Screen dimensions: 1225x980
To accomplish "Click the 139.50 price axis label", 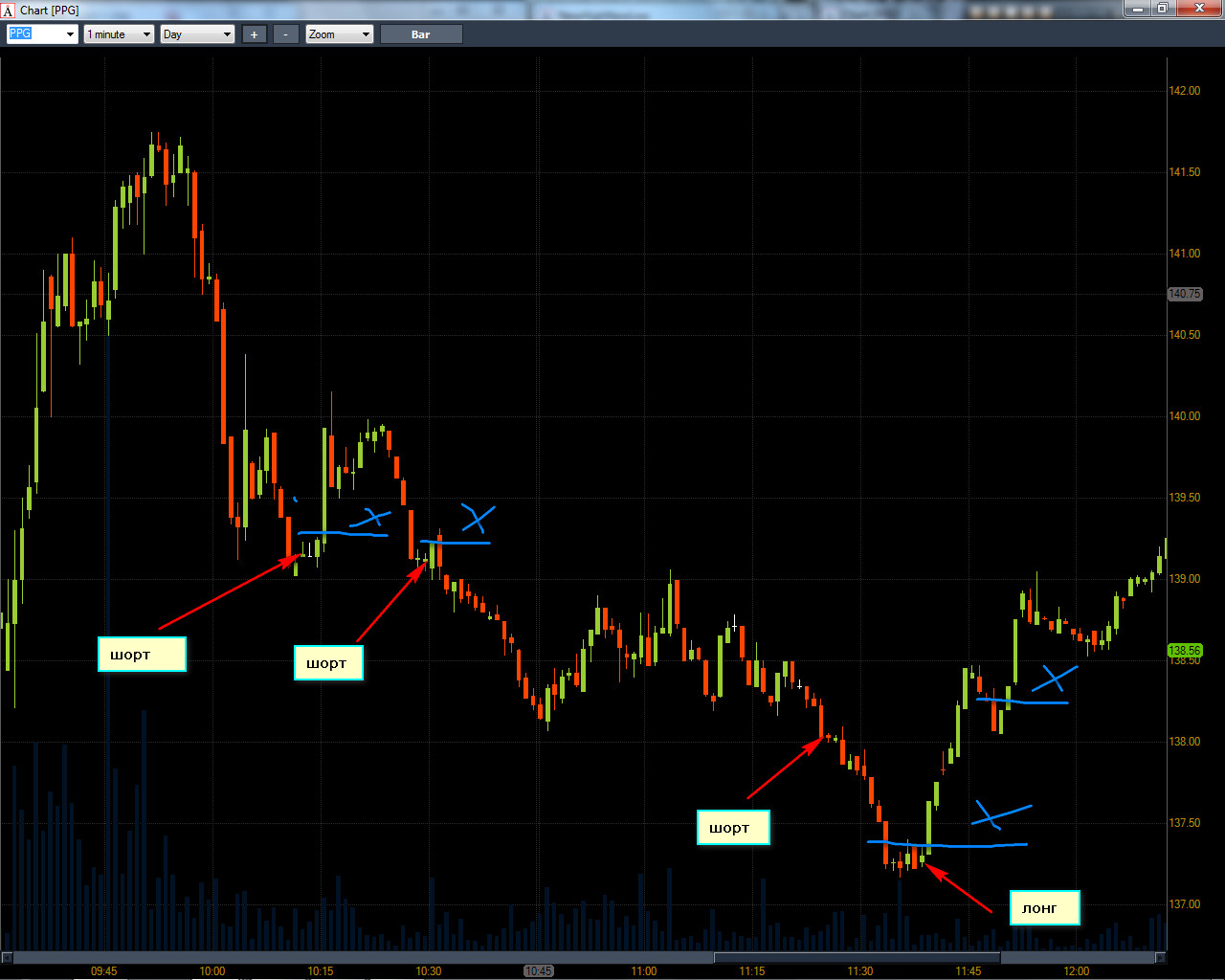I will point(1185,498).
